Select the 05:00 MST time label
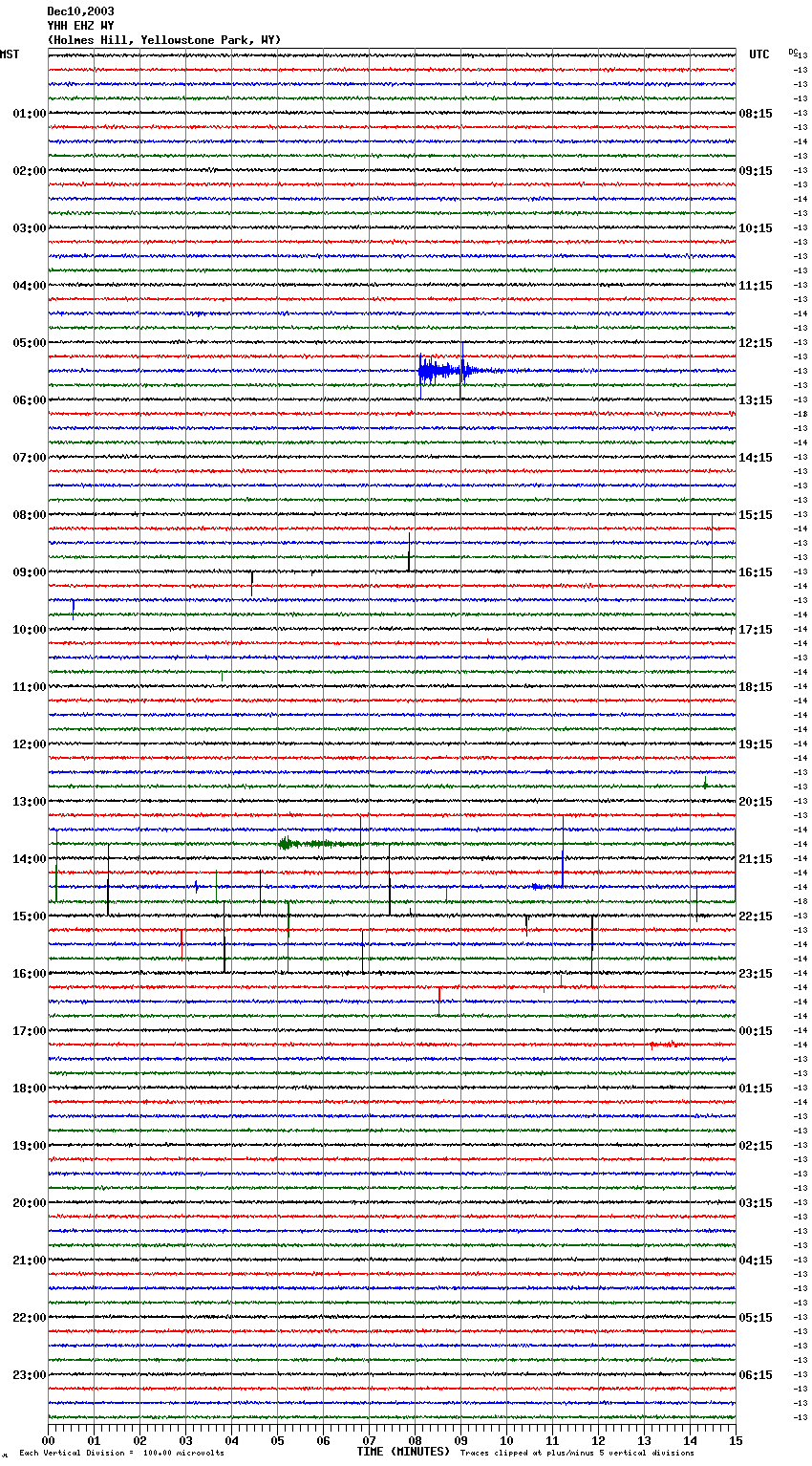Screen dimensions: 812x1466 [30, 343]
